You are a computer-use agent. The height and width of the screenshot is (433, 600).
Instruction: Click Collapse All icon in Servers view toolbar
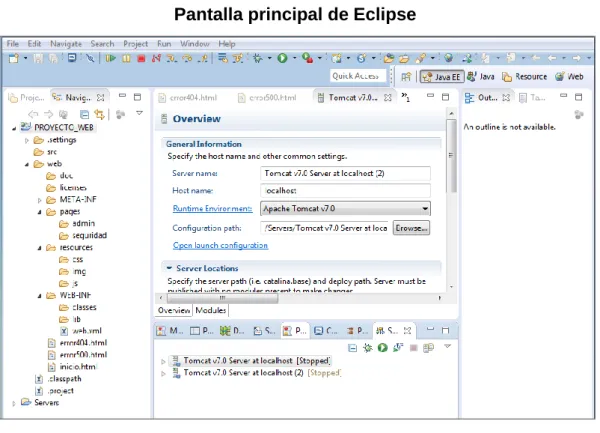tap(352, 348)
